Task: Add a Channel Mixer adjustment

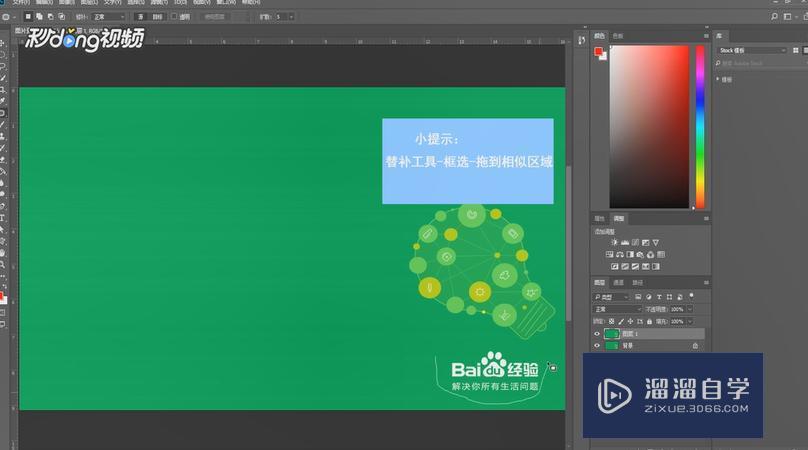Action: (x=651, y=255)
